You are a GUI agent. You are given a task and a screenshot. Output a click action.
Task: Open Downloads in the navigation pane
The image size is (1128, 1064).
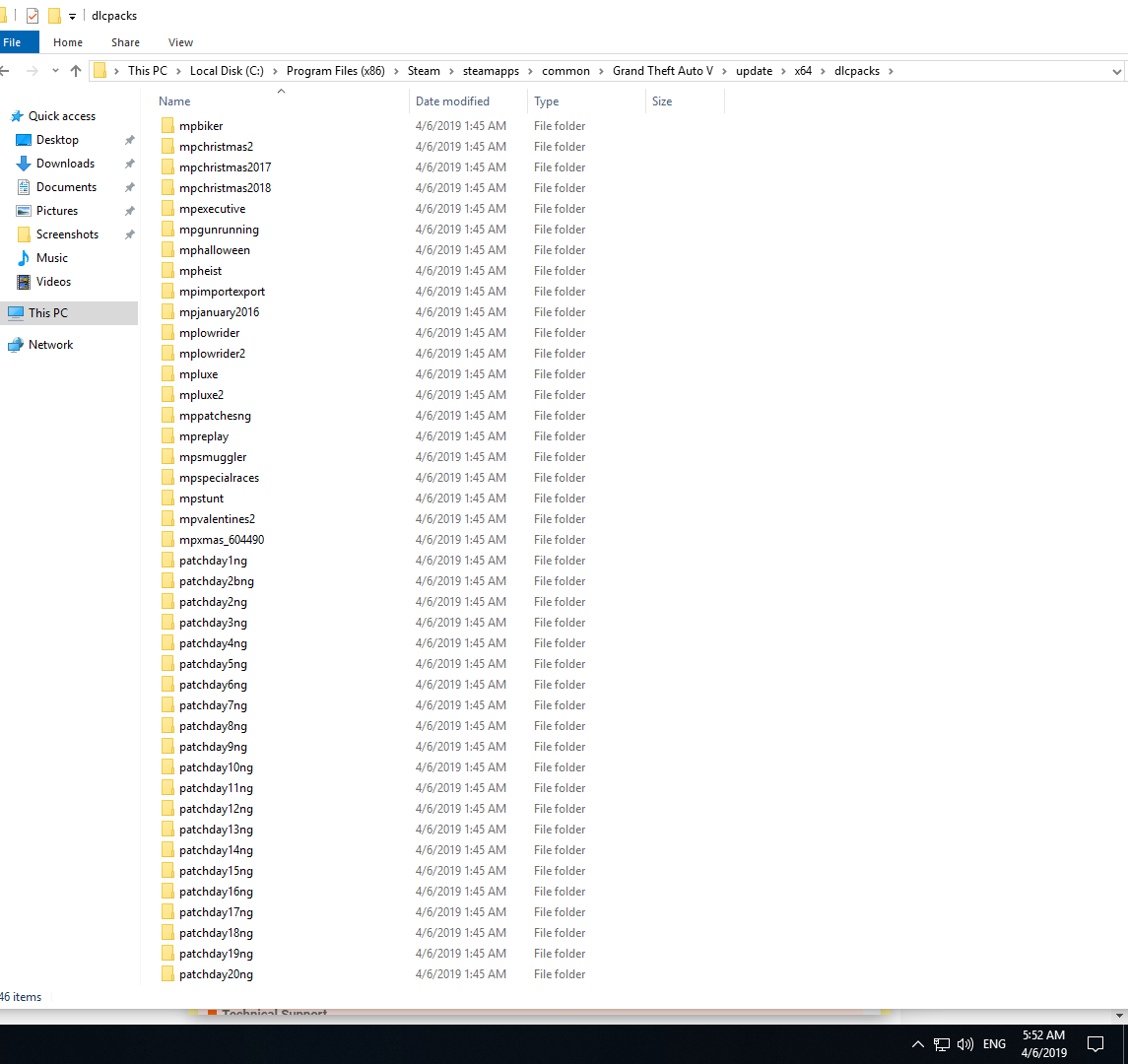65,164
